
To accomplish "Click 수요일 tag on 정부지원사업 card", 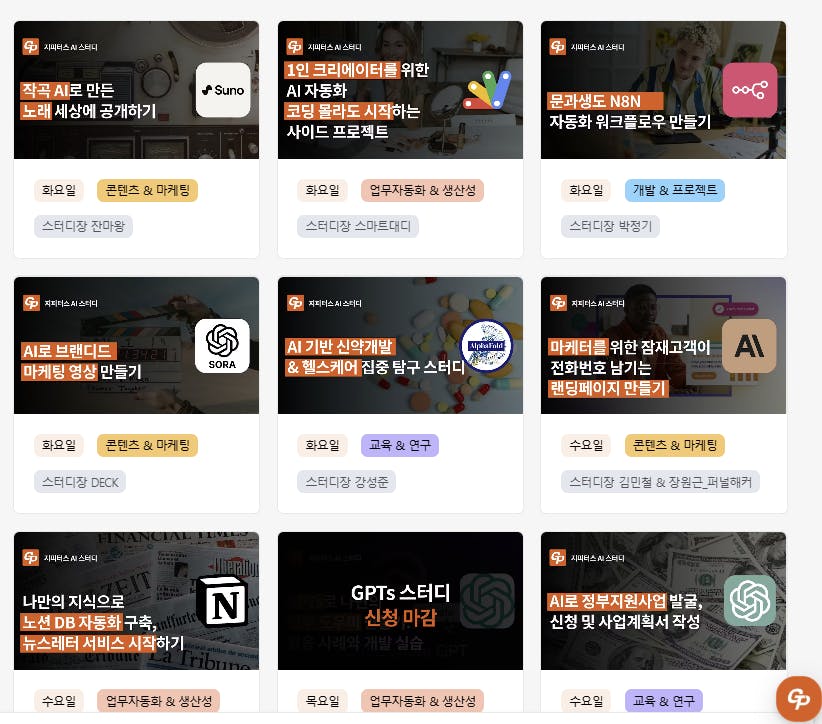I will pos(586,701).
